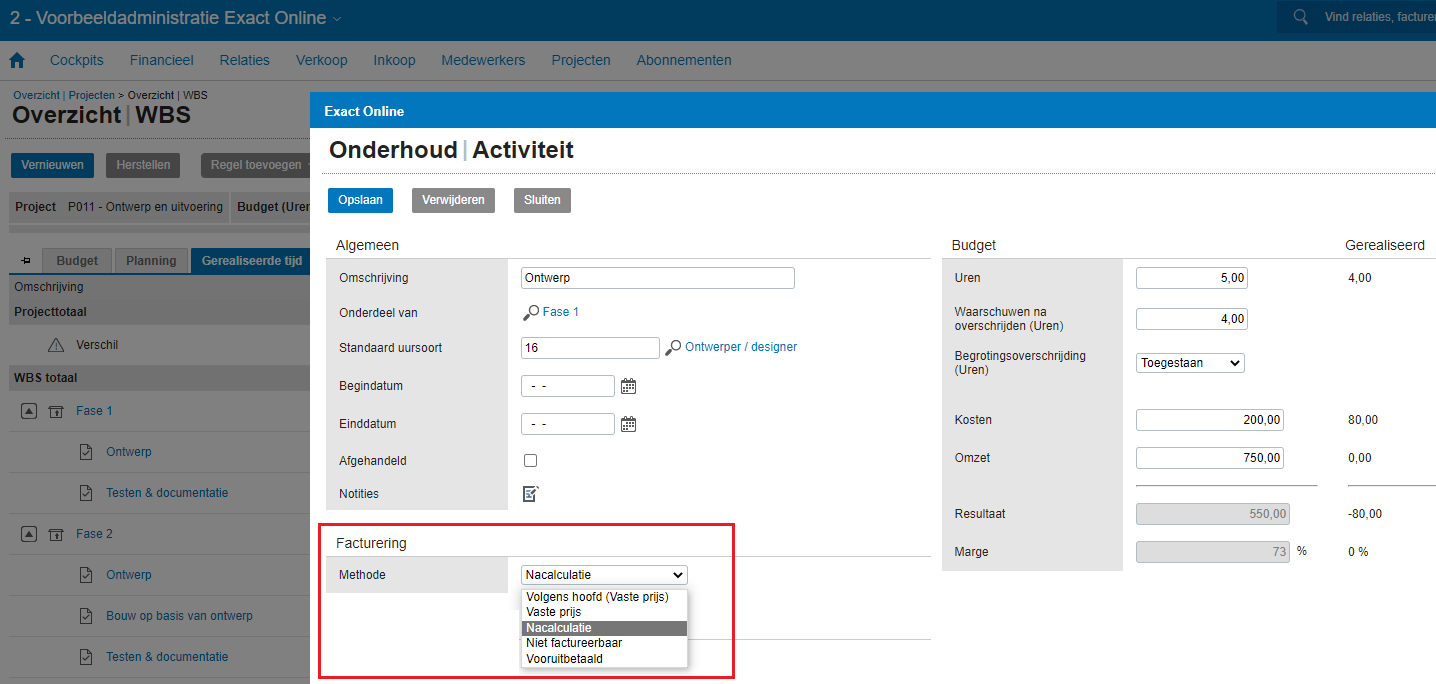Click magnifier icon beside Ontwerper / designer
Image resolution: width=1436 pixels, height=684 pixels.
coord(673,347)
